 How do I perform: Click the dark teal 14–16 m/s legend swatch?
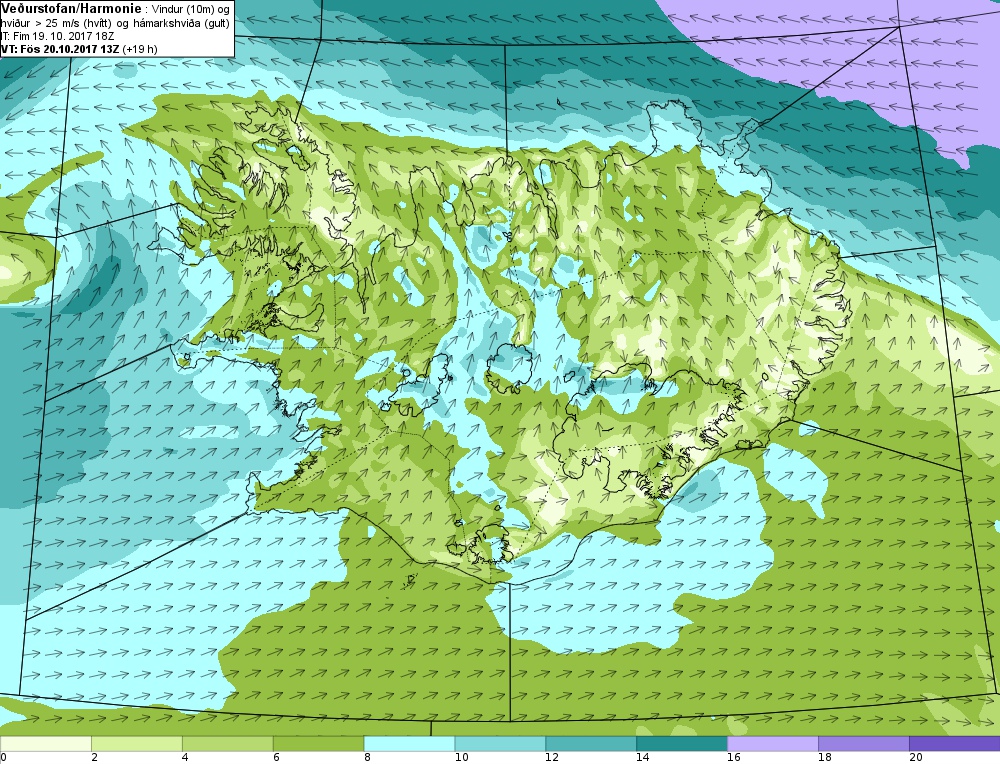click(682, 744)
